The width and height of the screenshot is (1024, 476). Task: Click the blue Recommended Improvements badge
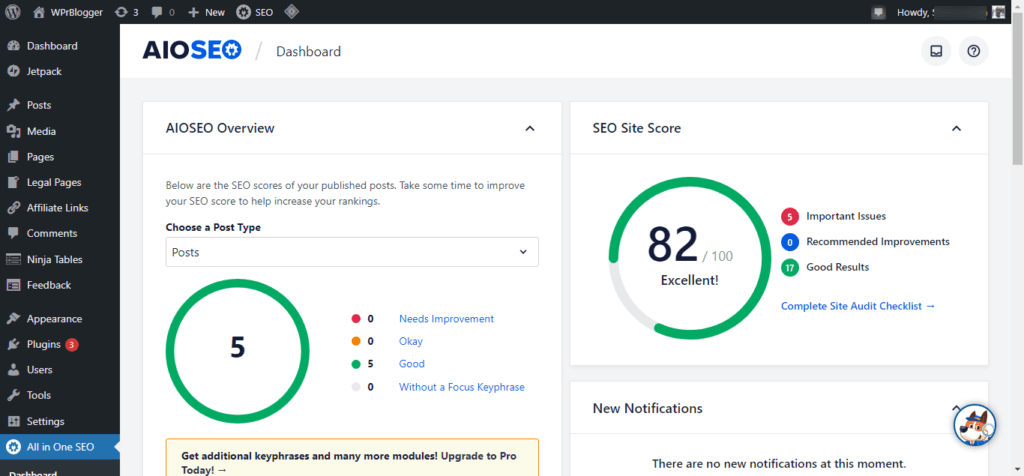click(790, 242)
